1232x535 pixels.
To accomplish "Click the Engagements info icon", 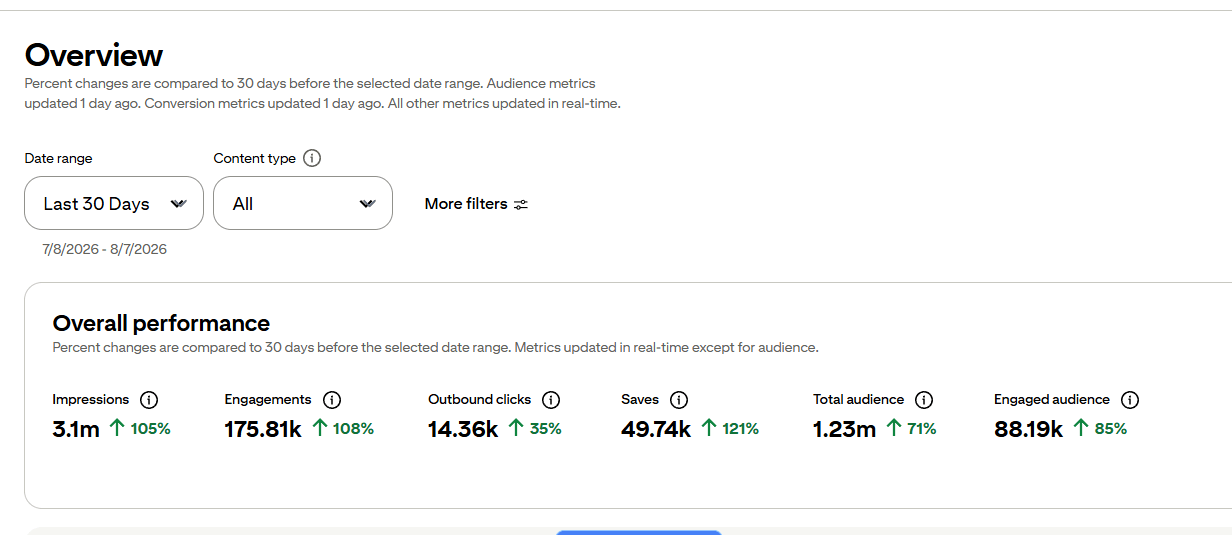I will point(332,400).
